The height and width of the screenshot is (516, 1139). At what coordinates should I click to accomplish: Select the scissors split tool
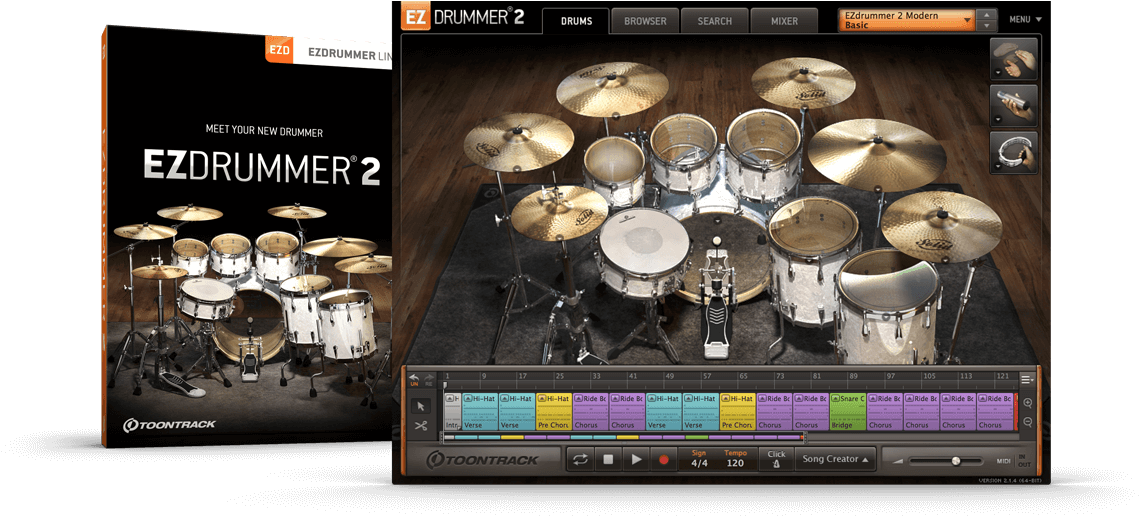(421, 426)
